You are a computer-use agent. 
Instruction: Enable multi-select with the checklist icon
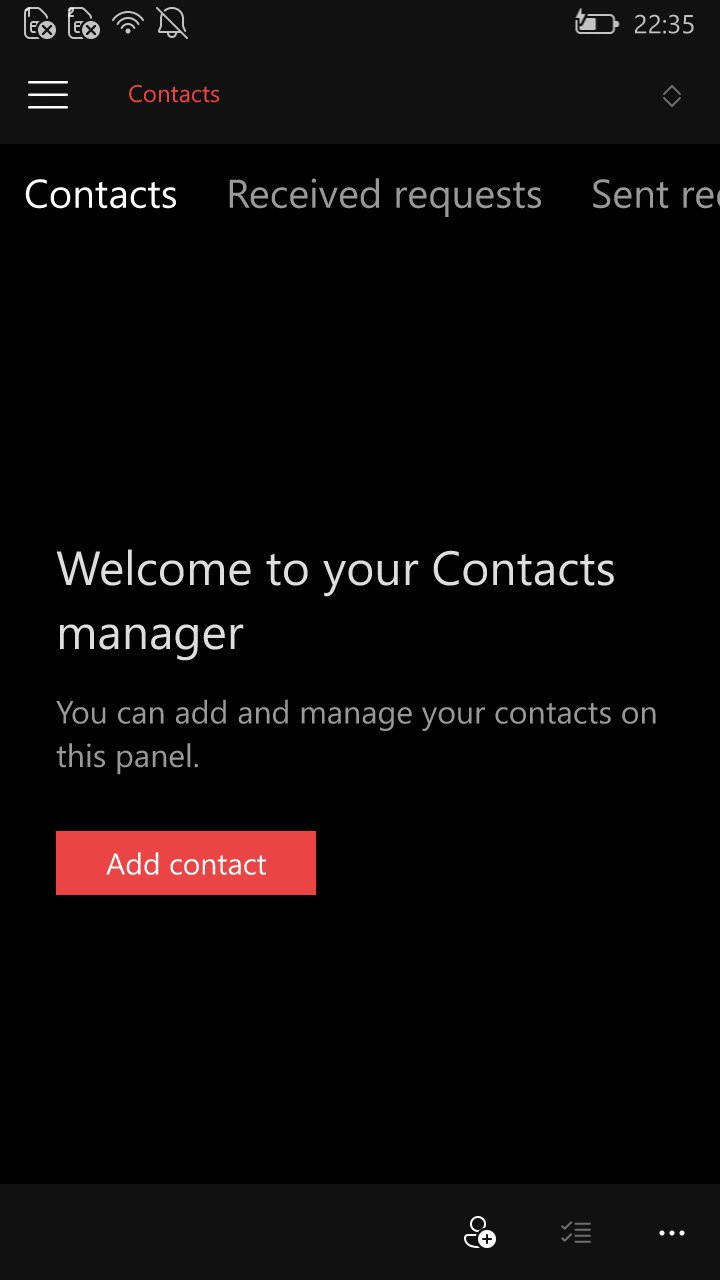(576, 1233)
